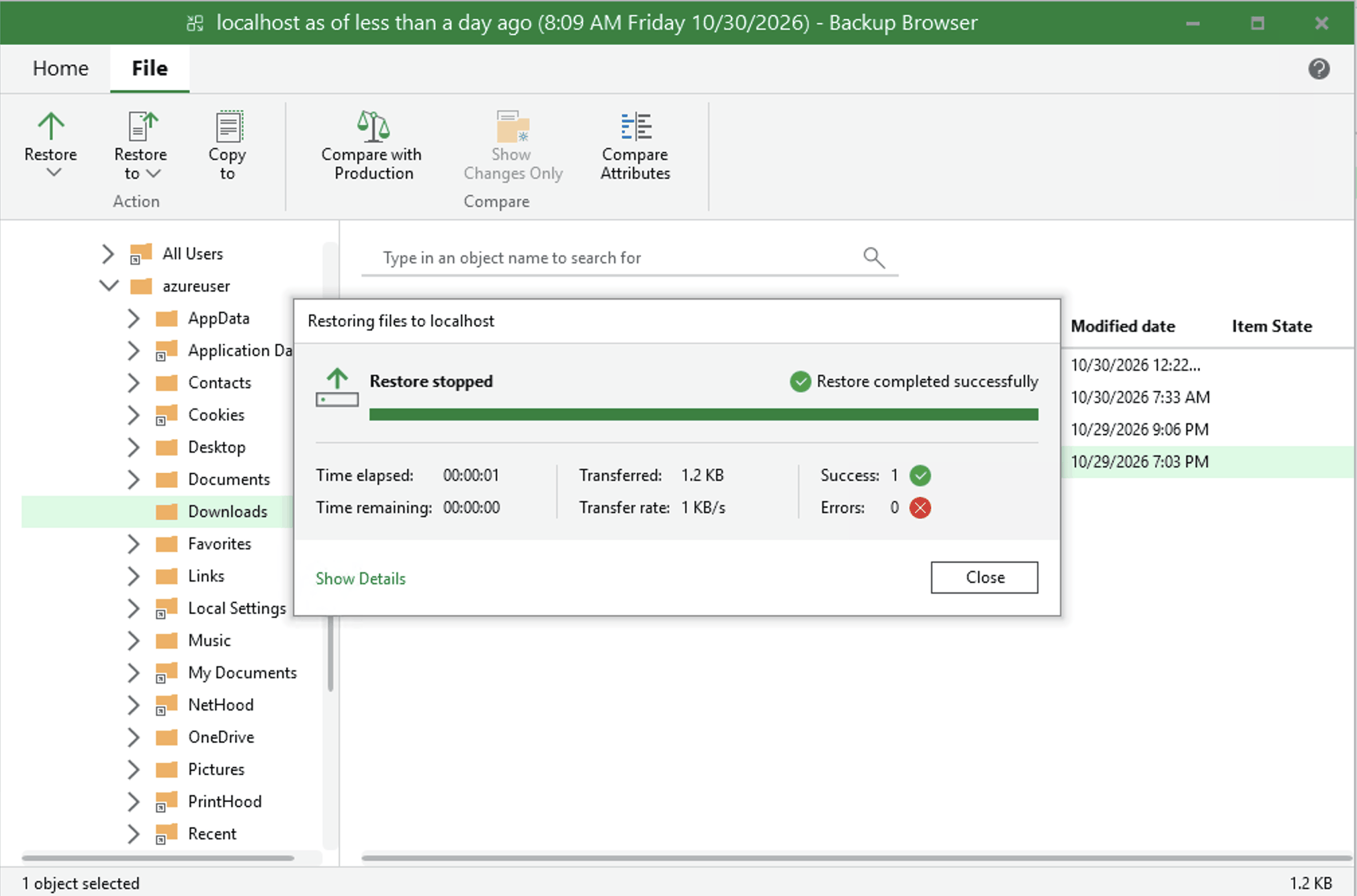Close the restore progress dialog

984,578
